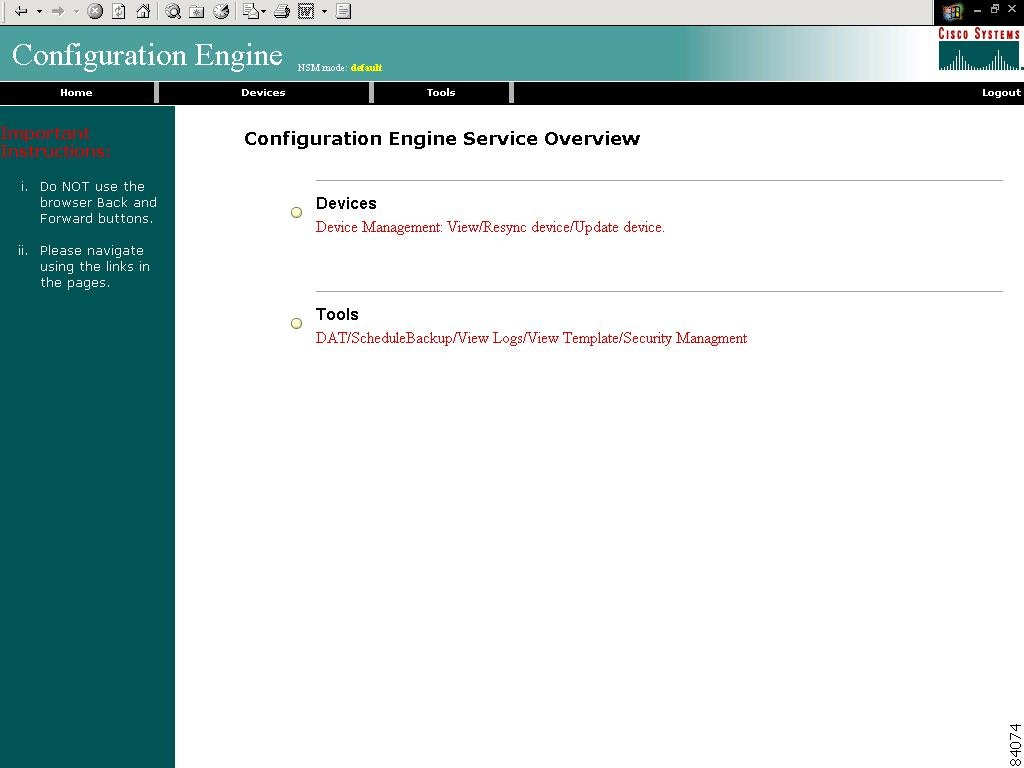Click the default NSM mode value
Viewport: 1024px width, 768px height.
click(x=367, y=67)
